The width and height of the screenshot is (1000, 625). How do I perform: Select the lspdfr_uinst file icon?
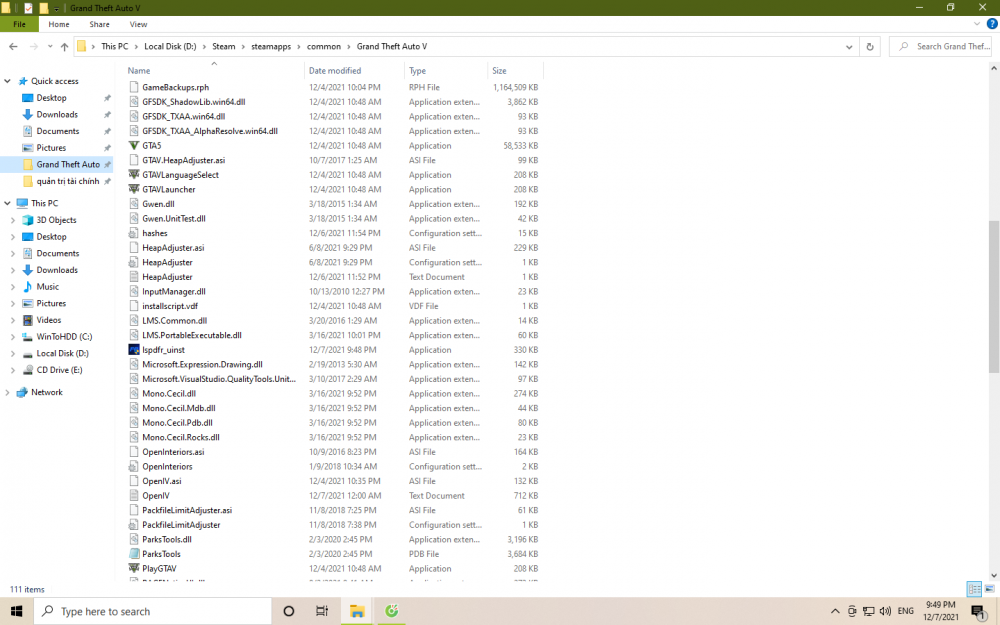coord(134,350)
